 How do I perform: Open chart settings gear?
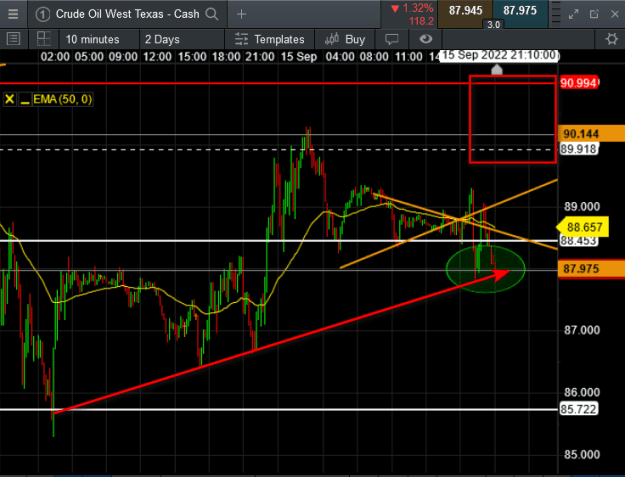tap(611, 39)
